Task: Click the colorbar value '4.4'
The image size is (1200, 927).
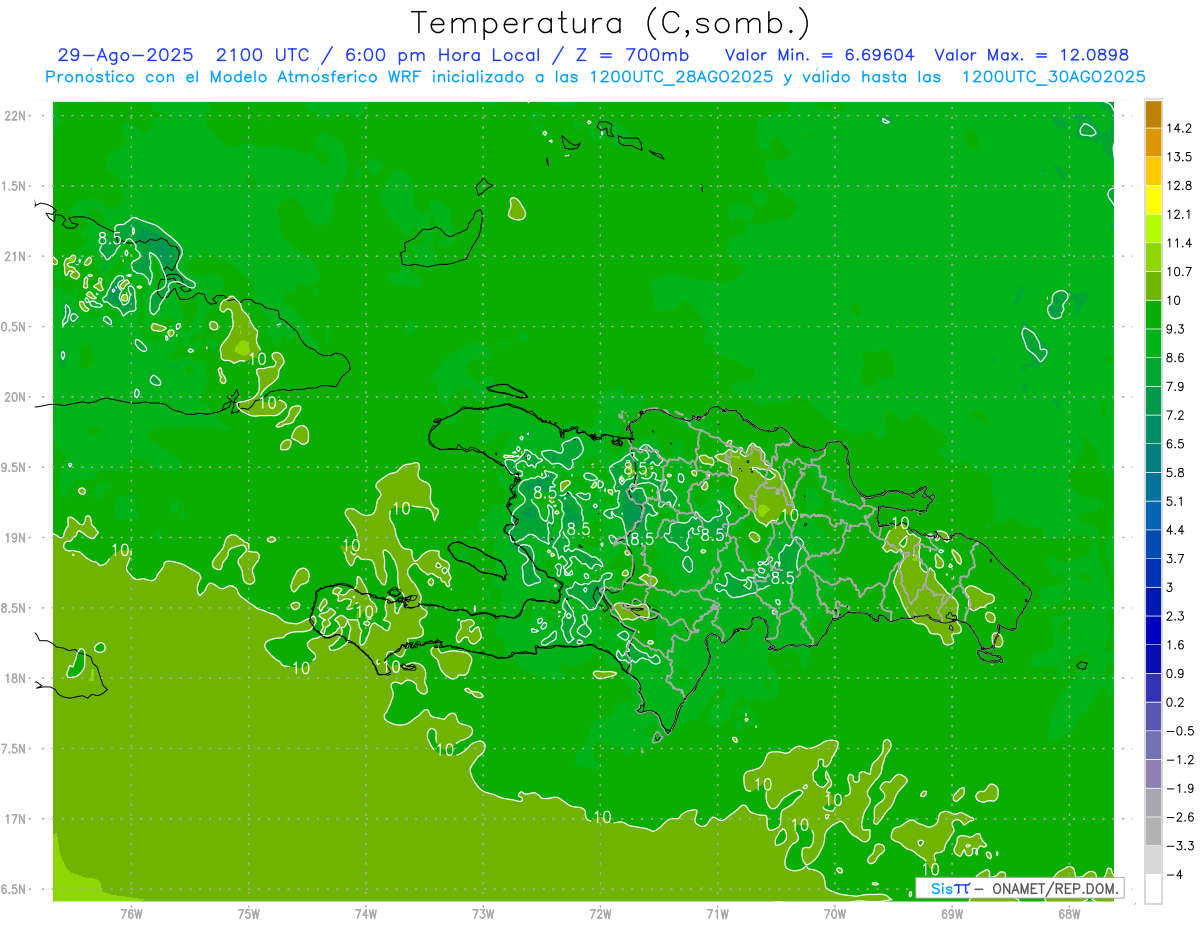Action: pyautogui.click(x=1176, y=530)
